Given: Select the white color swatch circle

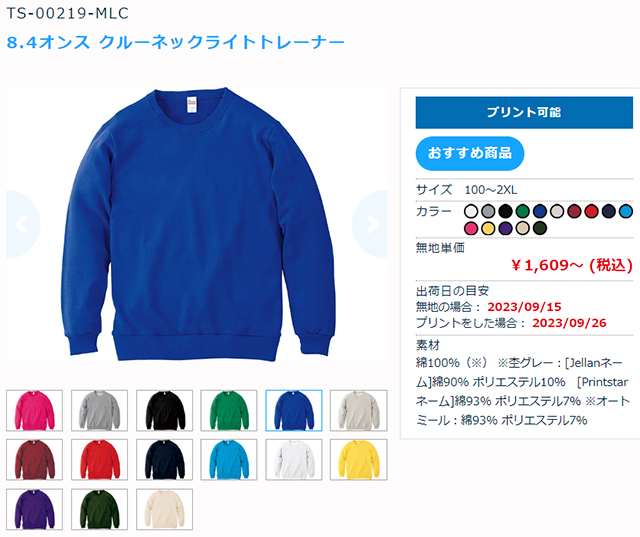Looking at the screenshot, I should click(471, 211).
